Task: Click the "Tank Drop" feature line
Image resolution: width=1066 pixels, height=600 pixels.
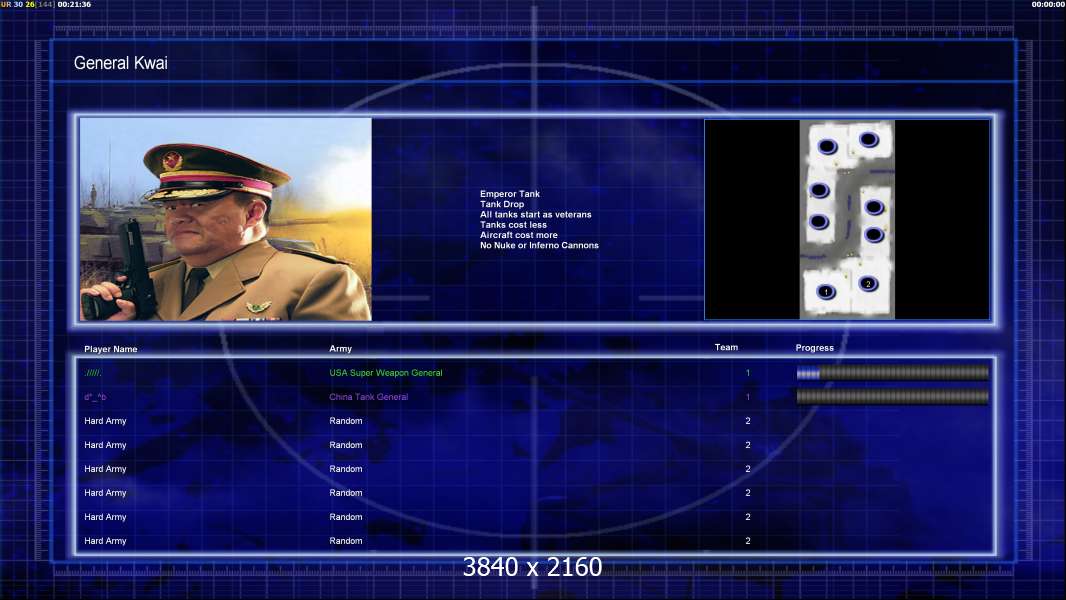Action: coord(502,204)
